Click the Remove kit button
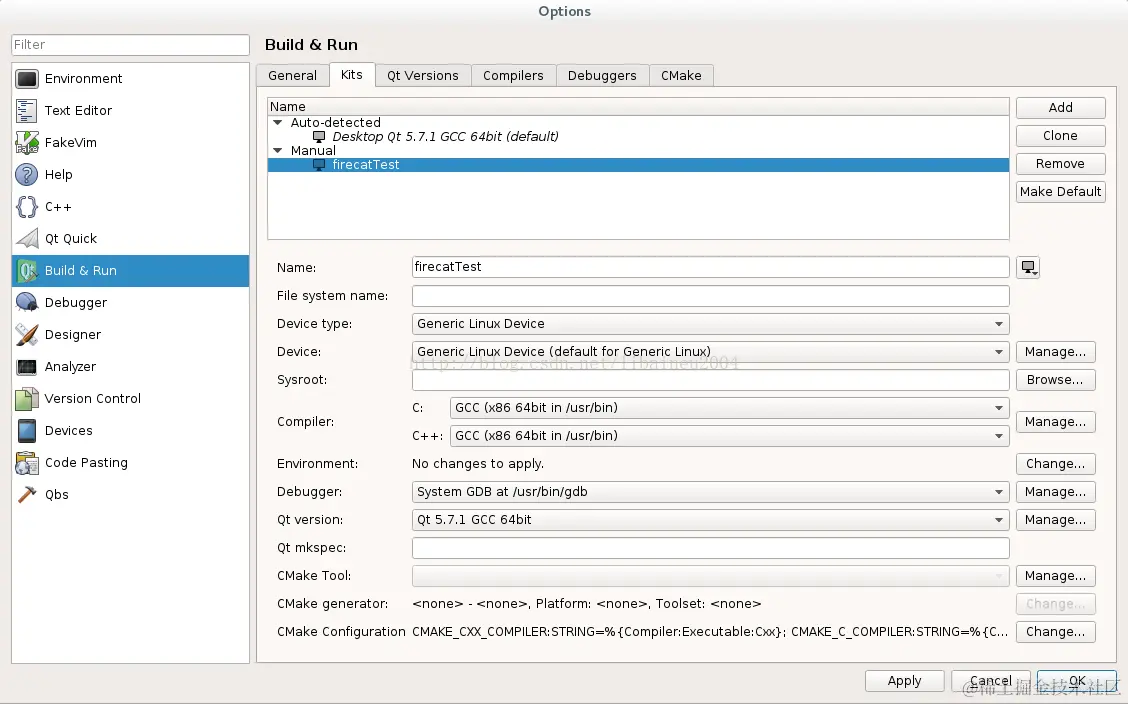1128x704 pixels. [x=1060, y=164]
